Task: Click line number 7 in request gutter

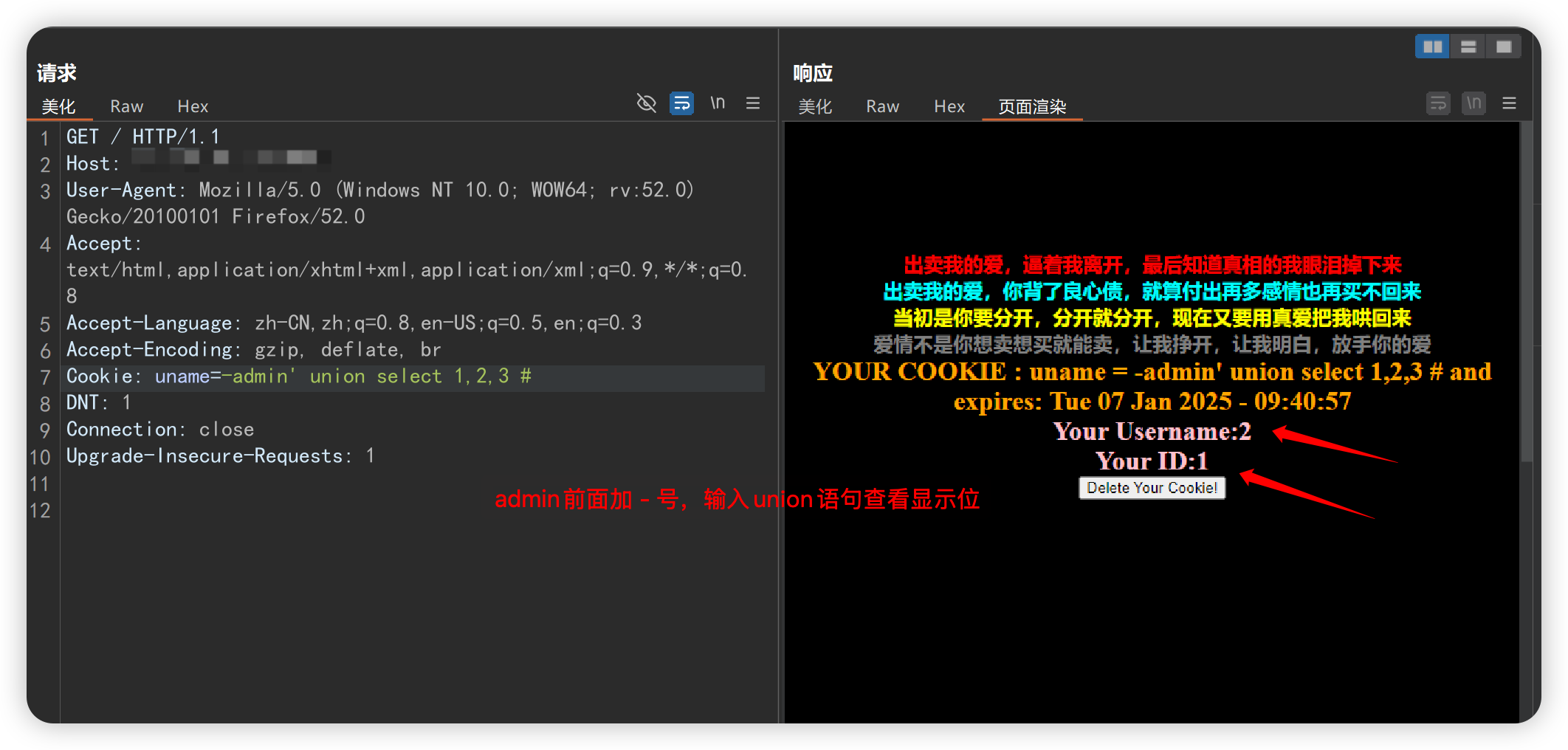Action: pyautogui.click(x=45, y=377)
